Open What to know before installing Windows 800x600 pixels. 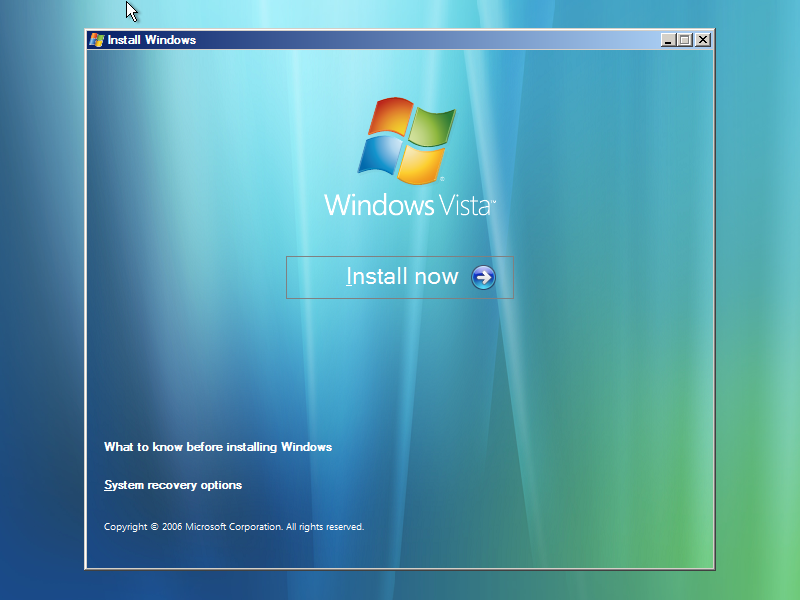218,447
